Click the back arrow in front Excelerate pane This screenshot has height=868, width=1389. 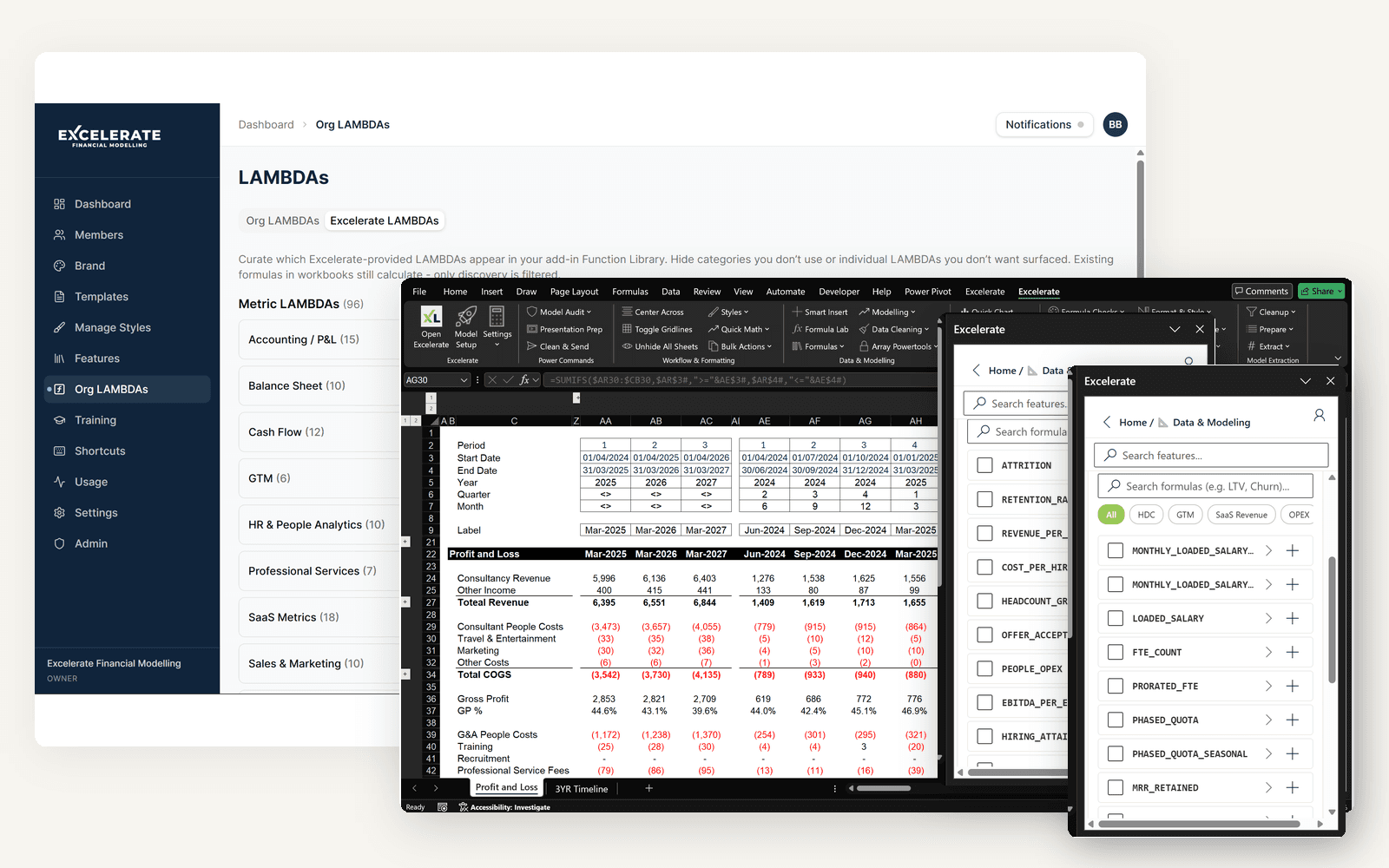1107,422
